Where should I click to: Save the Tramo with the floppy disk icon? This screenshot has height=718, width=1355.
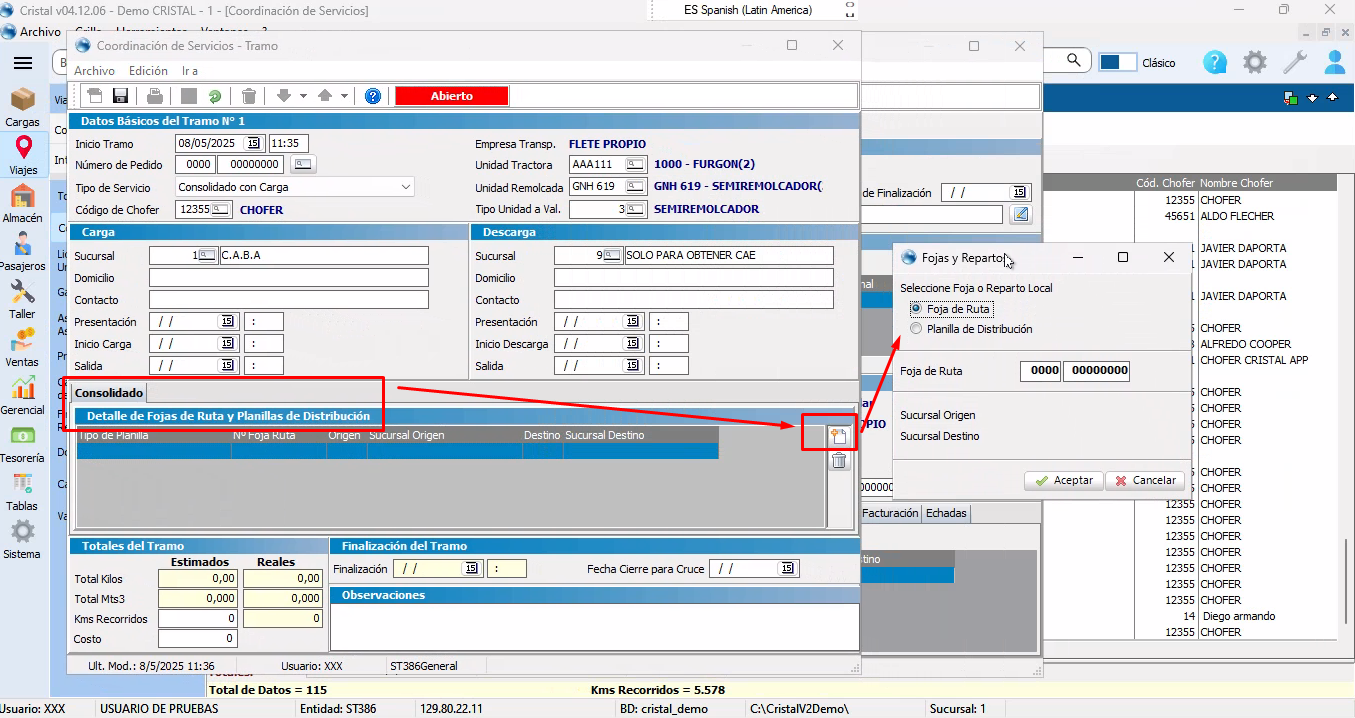121,96
